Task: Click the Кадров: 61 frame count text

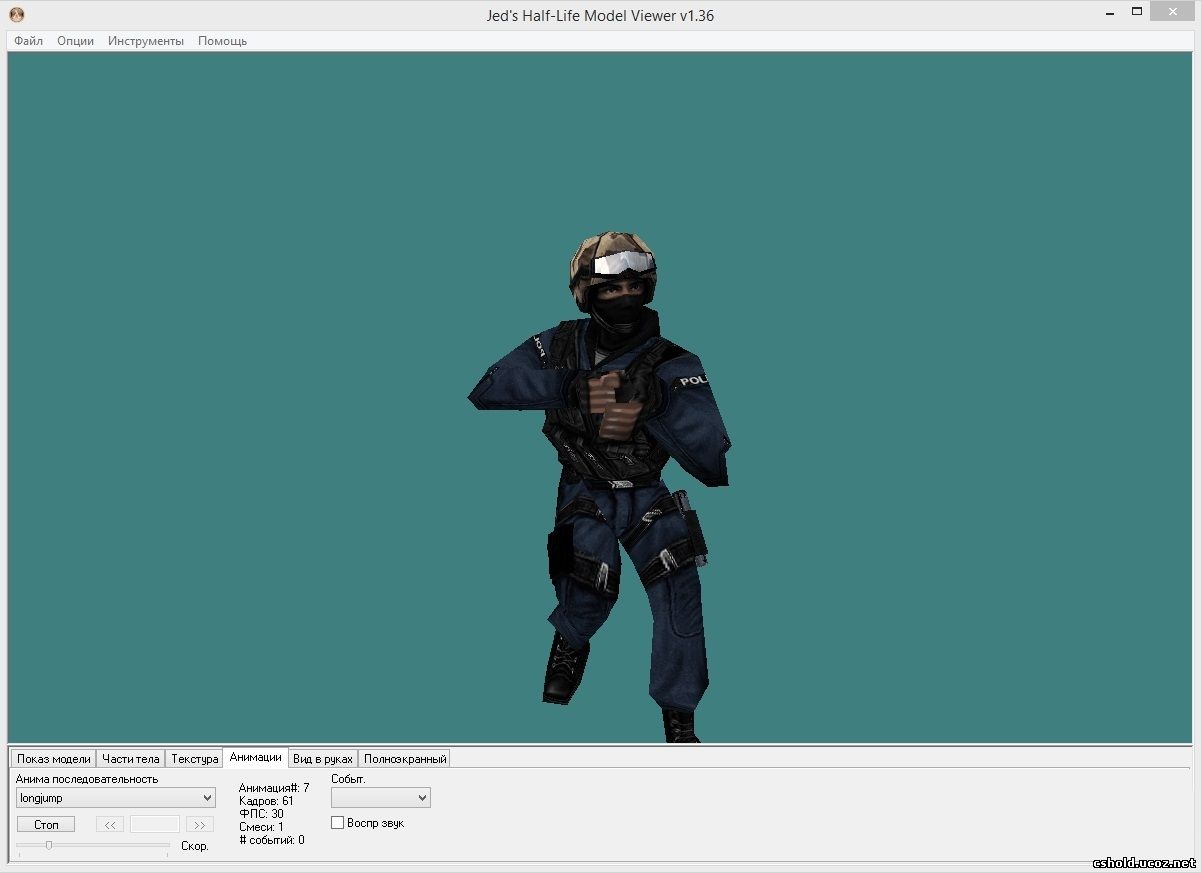Action: click(x=266, y=801)
